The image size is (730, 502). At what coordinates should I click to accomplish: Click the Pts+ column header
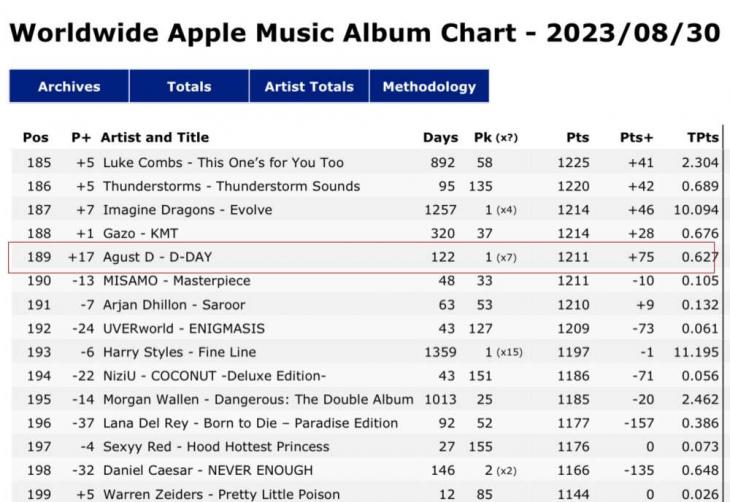pos(636,138)
